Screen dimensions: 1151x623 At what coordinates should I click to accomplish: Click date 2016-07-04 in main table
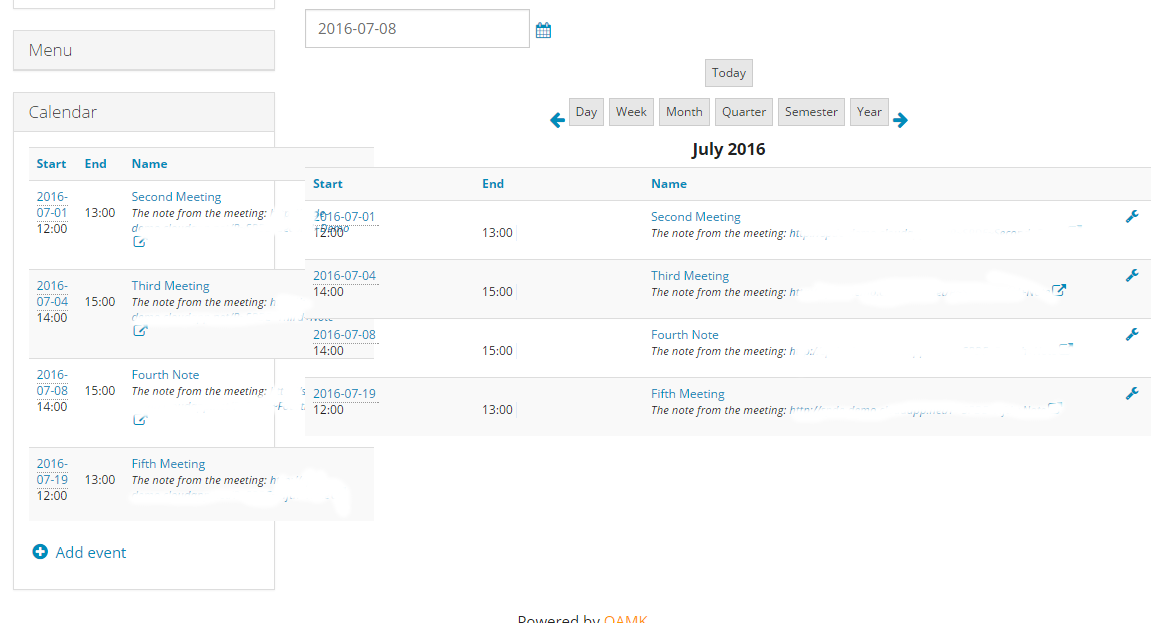344,275
